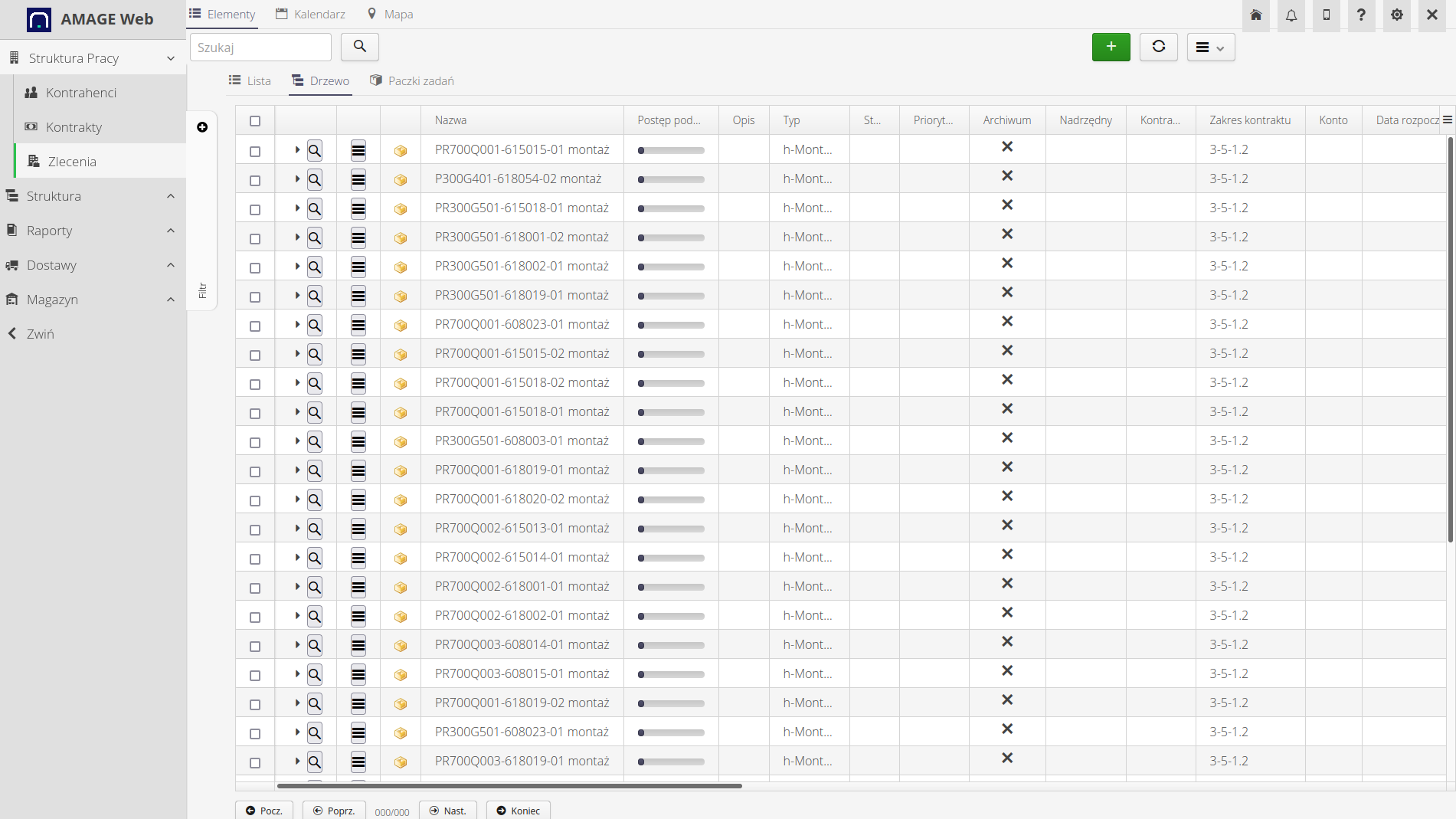The image size is (1456, 819).
Task: Switch to the Kalendarz tab
Action: [311, 15]
